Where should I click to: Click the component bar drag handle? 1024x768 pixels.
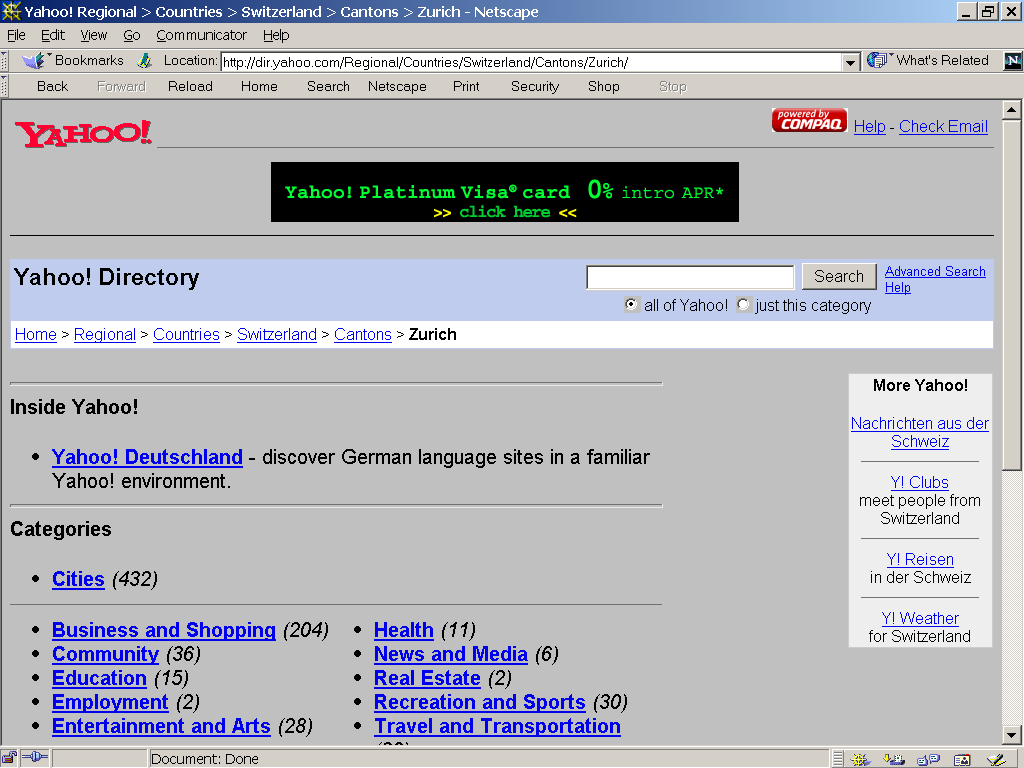839,759
